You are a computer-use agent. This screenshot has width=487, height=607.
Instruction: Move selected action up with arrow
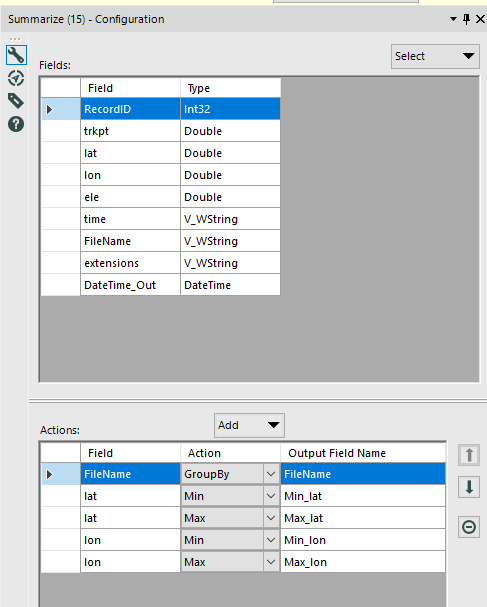pyautogui.click(x=469, y=455)
